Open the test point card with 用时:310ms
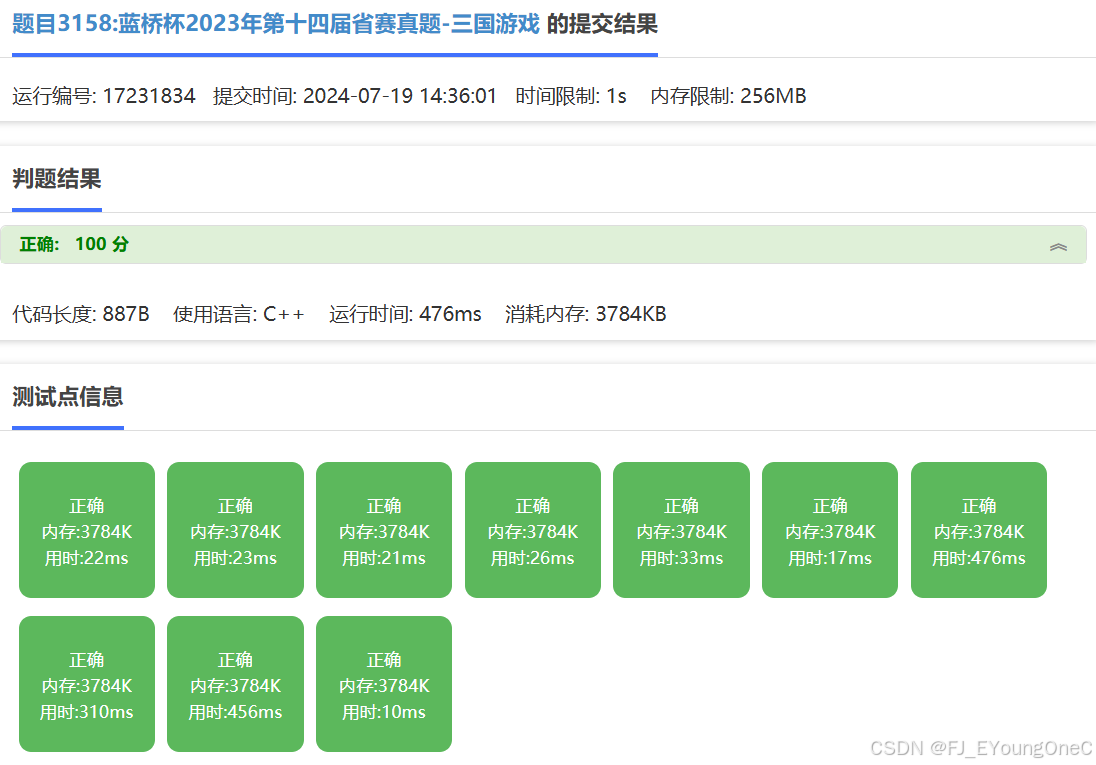1096x765 pixels. click(x=87, y=684)
